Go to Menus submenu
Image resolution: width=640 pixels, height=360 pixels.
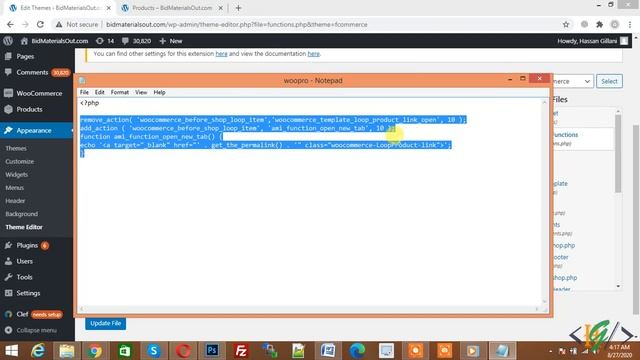tap(15, 187)
